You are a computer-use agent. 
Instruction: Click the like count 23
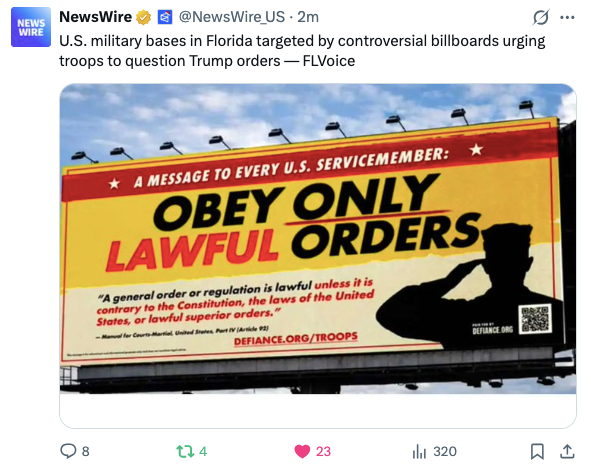tap(323, 451)
